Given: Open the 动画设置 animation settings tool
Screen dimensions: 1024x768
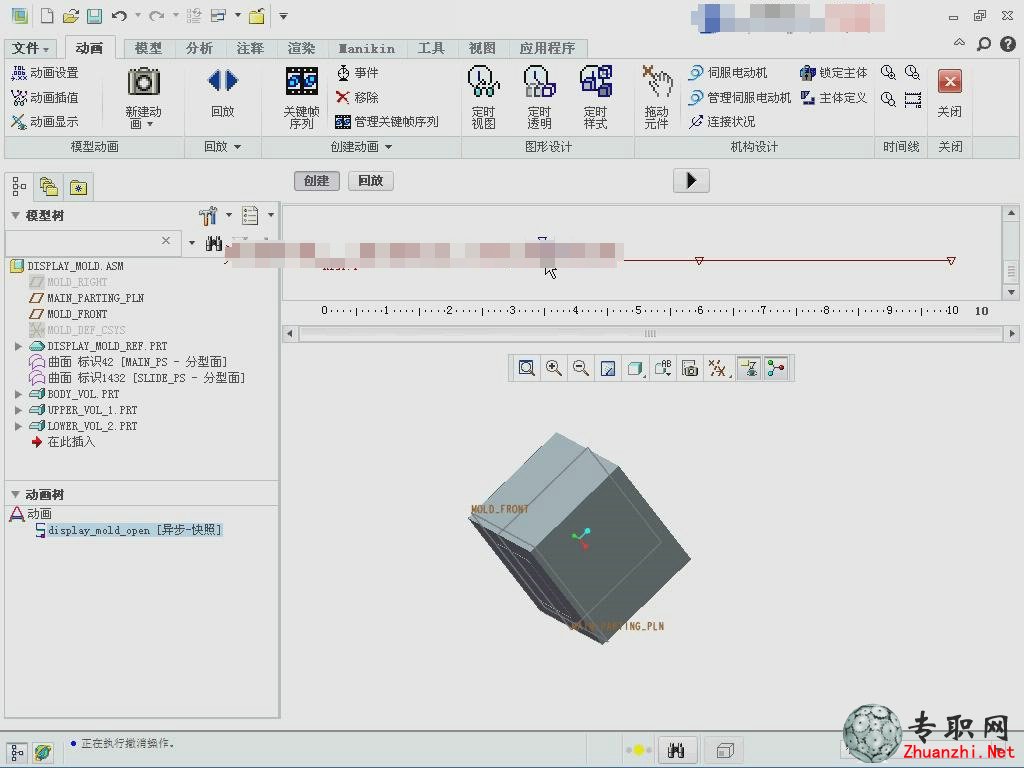Looking at the screenshot, I should 45,72.
